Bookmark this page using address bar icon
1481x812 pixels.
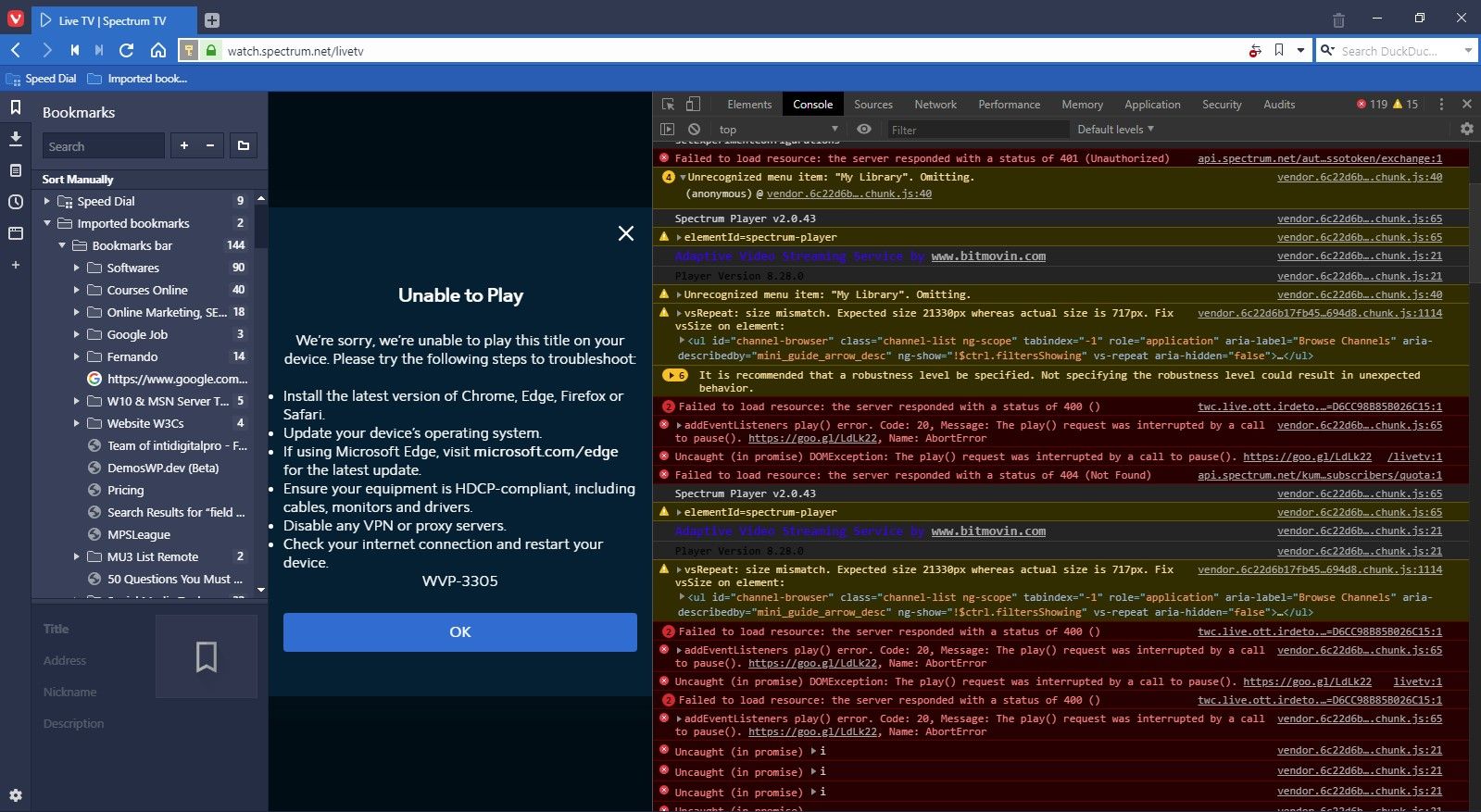(x=1279, y=50)
